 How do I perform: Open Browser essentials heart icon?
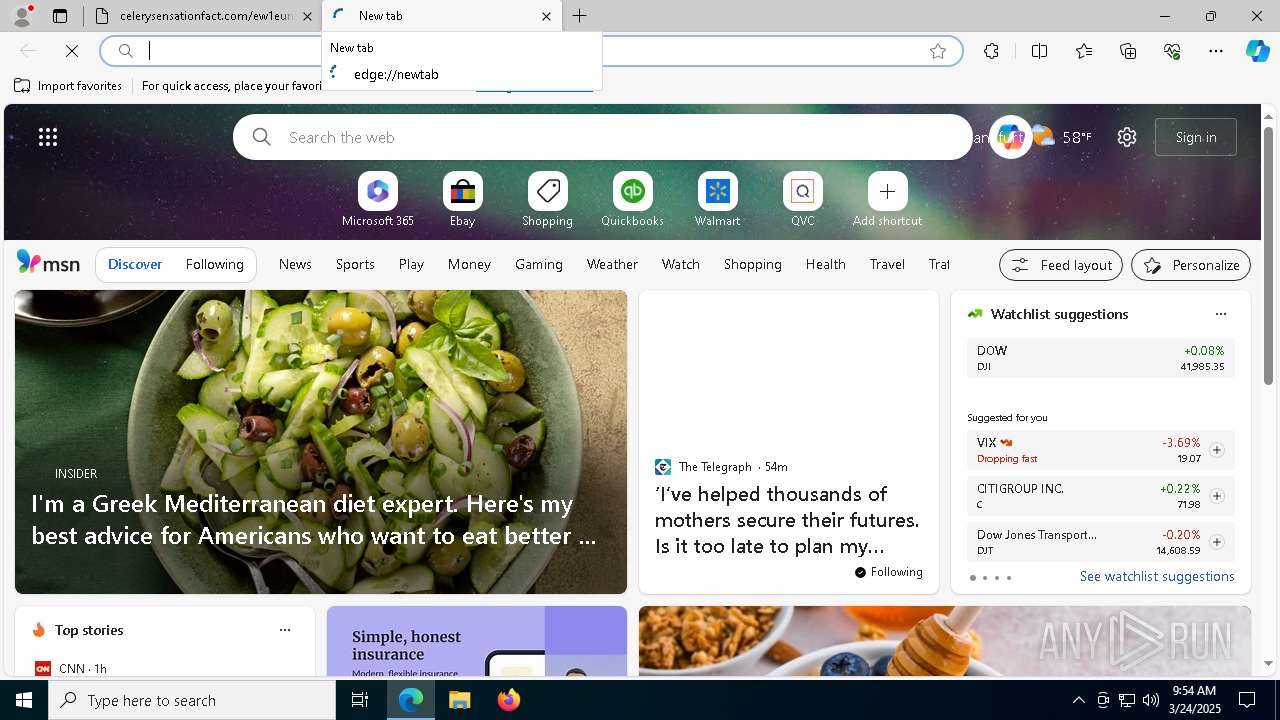pos(1172,51)
